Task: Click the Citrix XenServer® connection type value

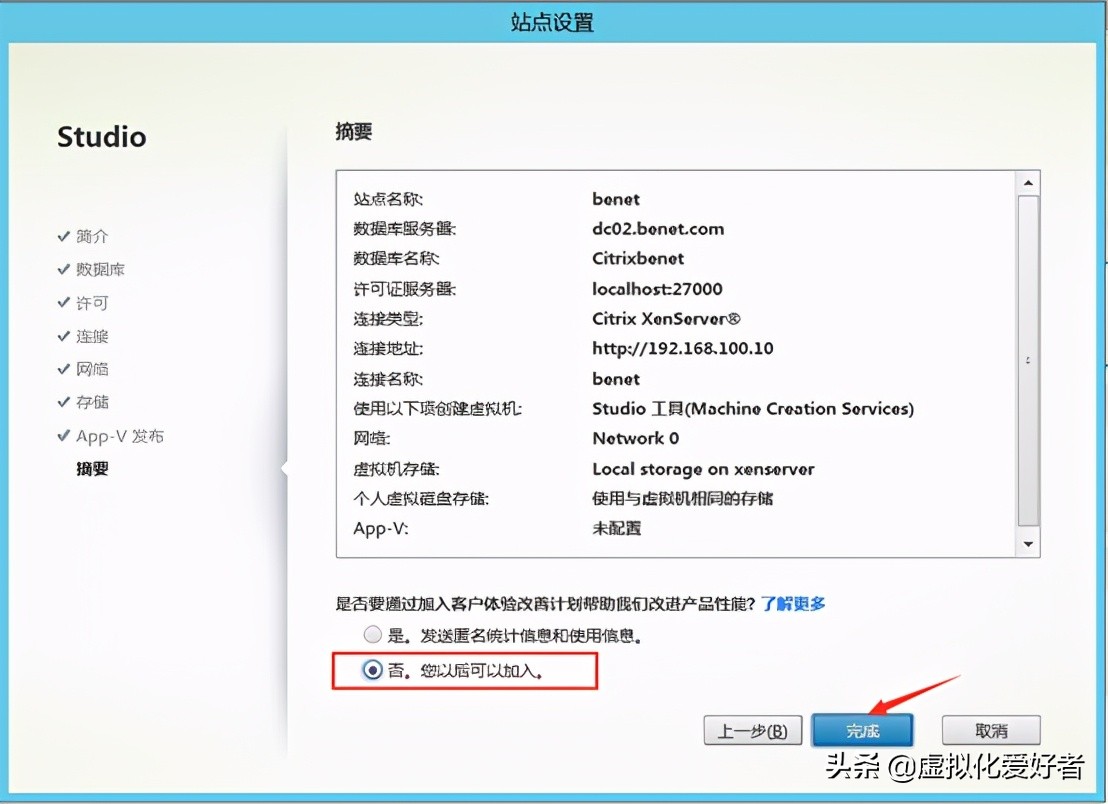Action: tap(666, 319)
